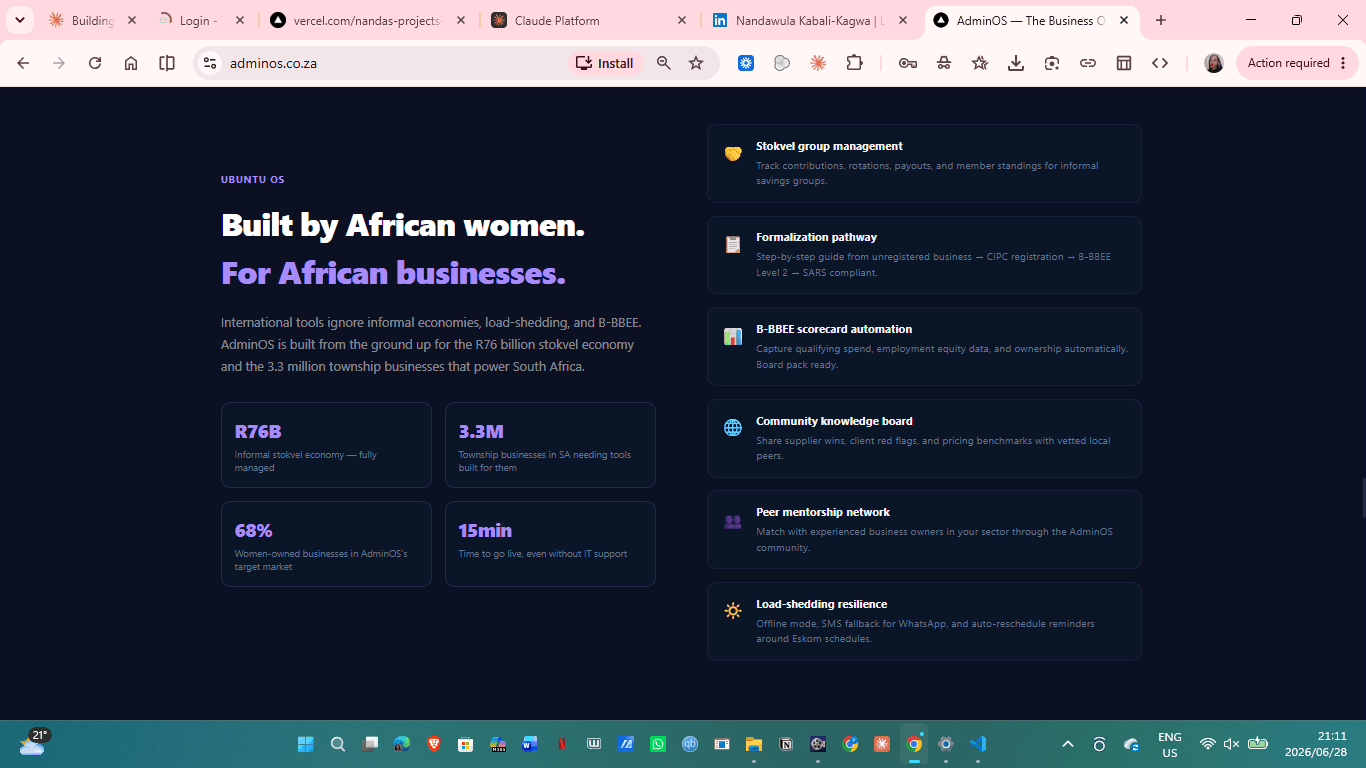Image resolution: width=1366 pixels, height=768 pixels.
Task: Open File Explorer from the taskbar
Action: [x=754, y=744]
